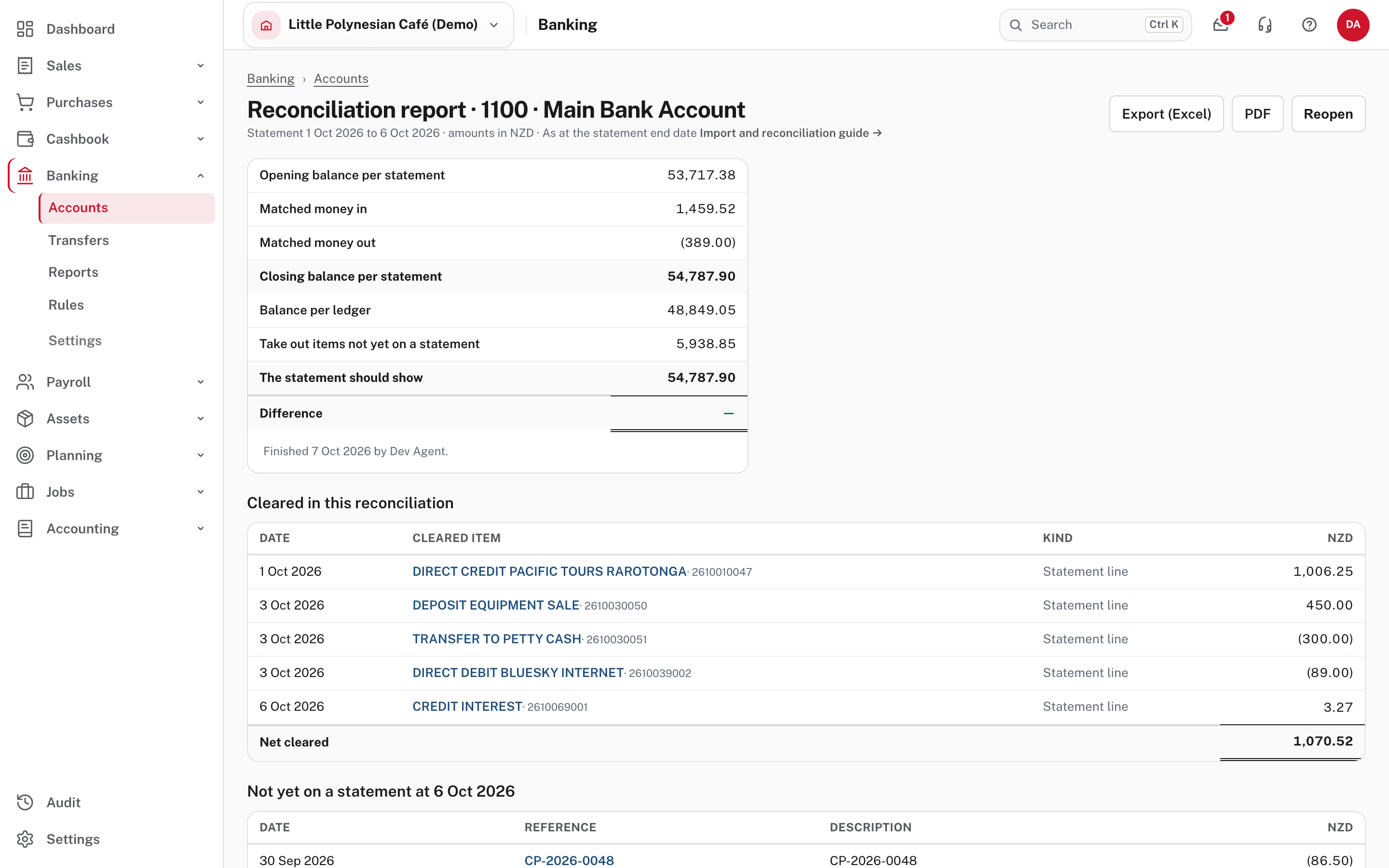Screen dimensions: 1389x868
Task: Open Settings under Banking submenu
Action: pyautogui.click(x=75, y=340)
